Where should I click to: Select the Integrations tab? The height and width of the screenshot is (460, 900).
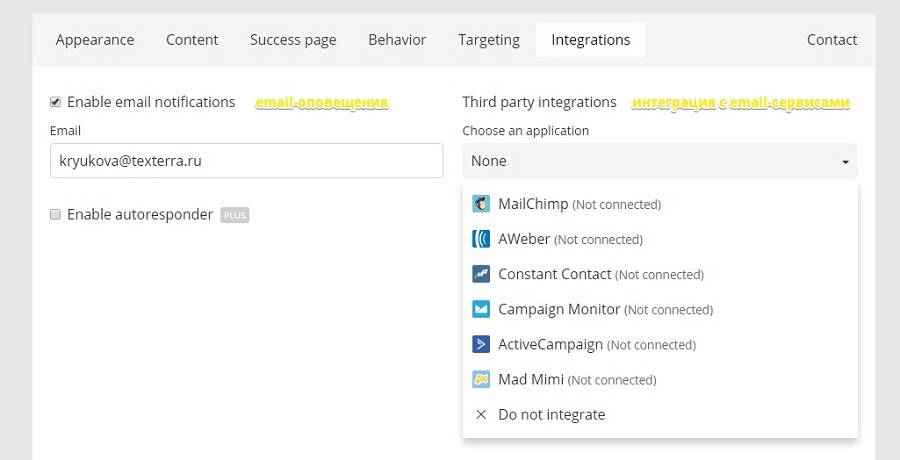click(x=591, y=40)
